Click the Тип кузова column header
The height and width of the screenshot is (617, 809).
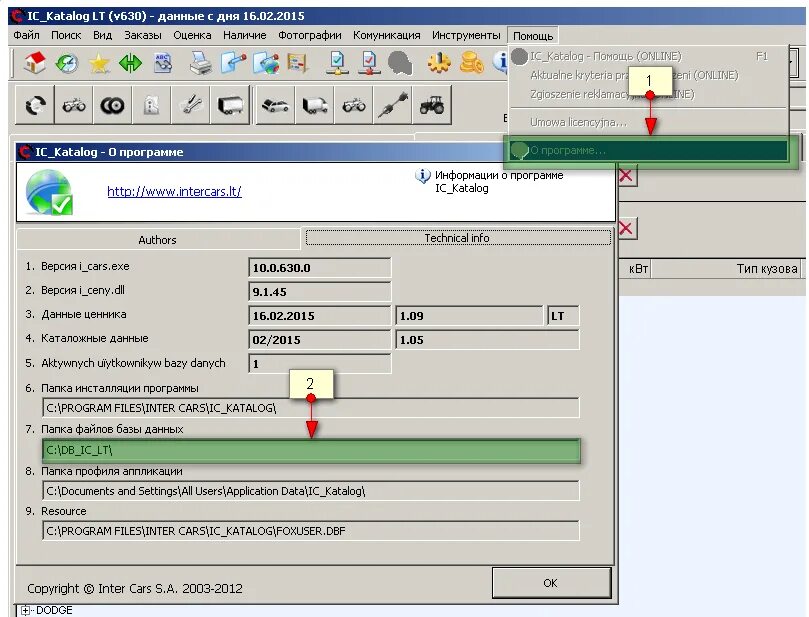point(726,269)
